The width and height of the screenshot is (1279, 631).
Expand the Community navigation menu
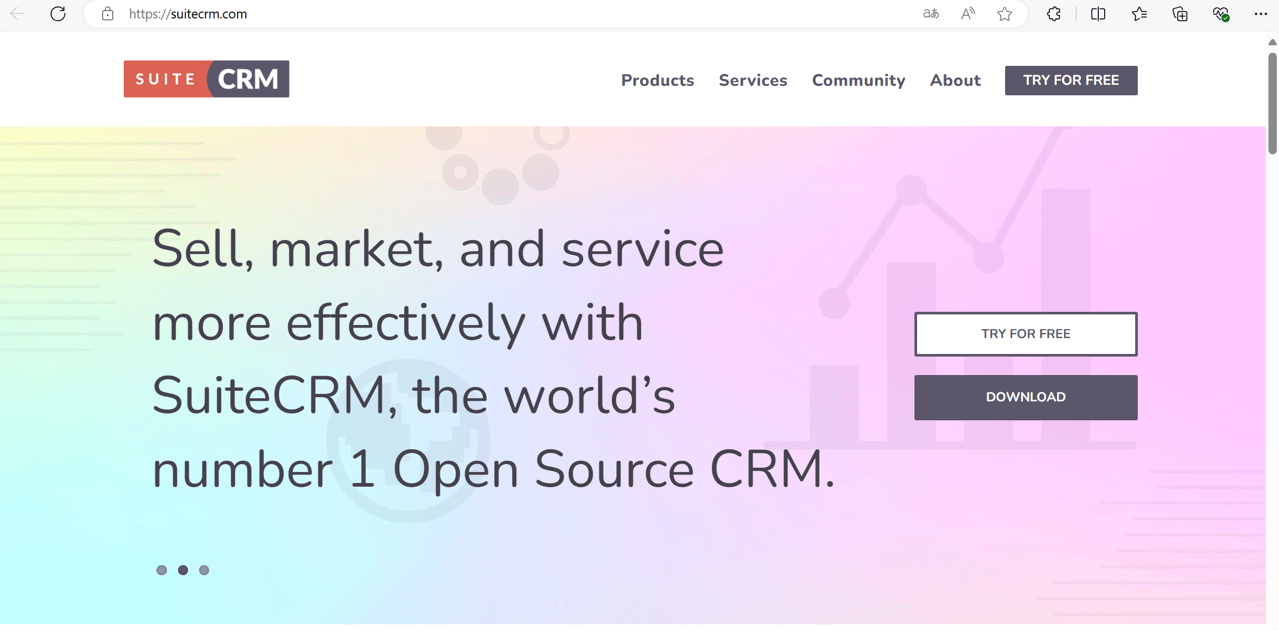click(858, 81)
